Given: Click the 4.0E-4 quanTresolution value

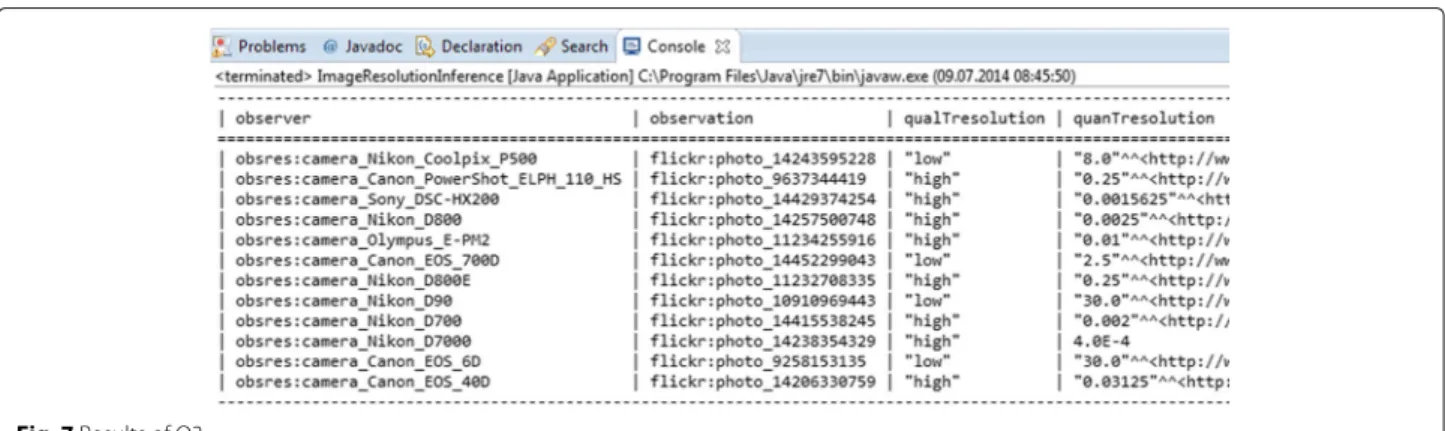Looking at the screenshot, I should [1103, 341].
